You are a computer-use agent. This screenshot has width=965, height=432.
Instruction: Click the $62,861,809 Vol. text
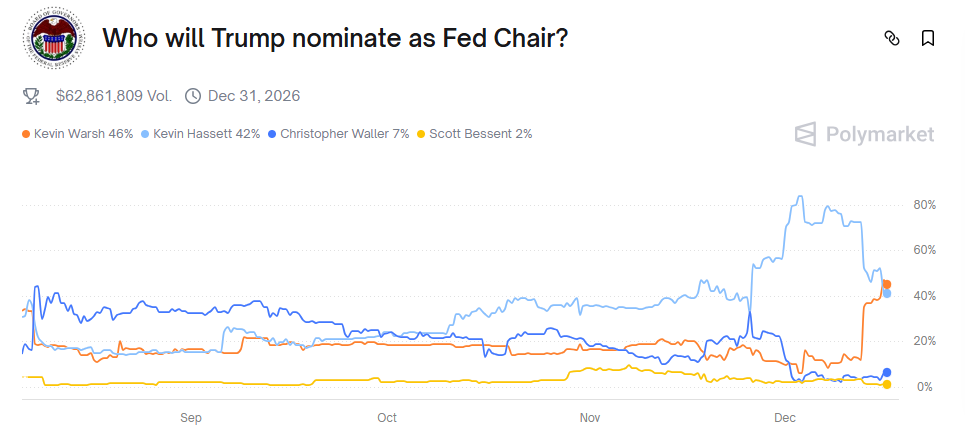pos(113,96)
